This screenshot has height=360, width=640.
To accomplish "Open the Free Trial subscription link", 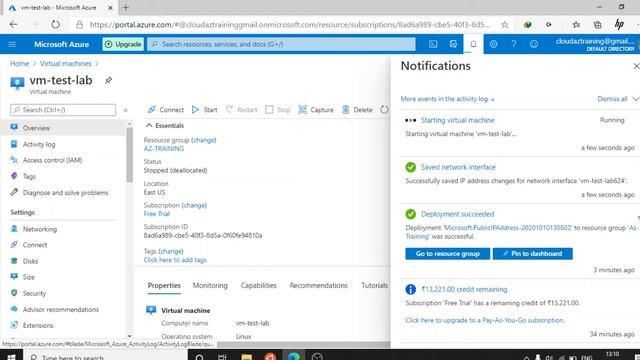I will click(156, 214).
